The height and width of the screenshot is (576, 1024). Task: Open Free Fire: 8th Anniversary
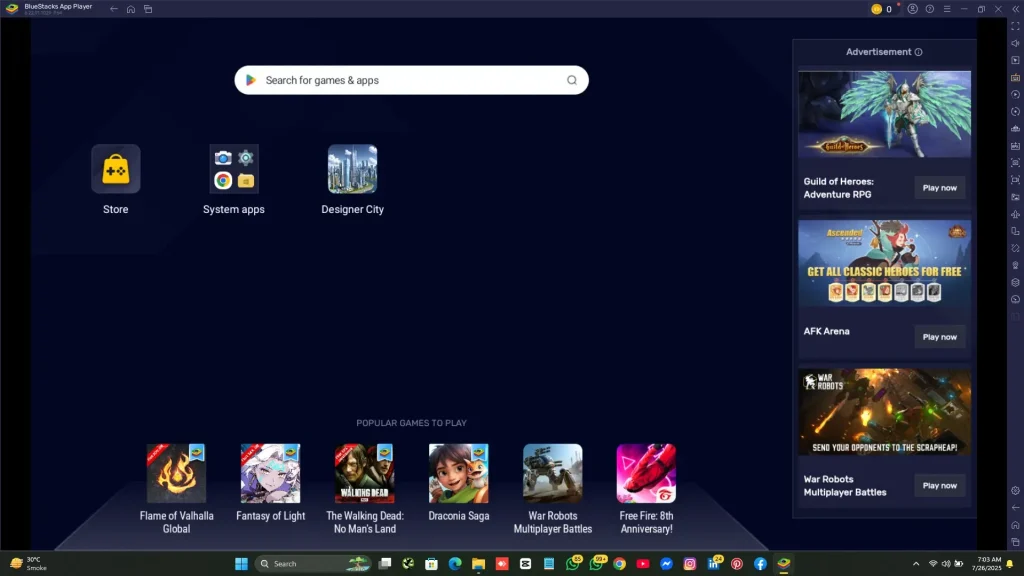[x=647, y=473]
